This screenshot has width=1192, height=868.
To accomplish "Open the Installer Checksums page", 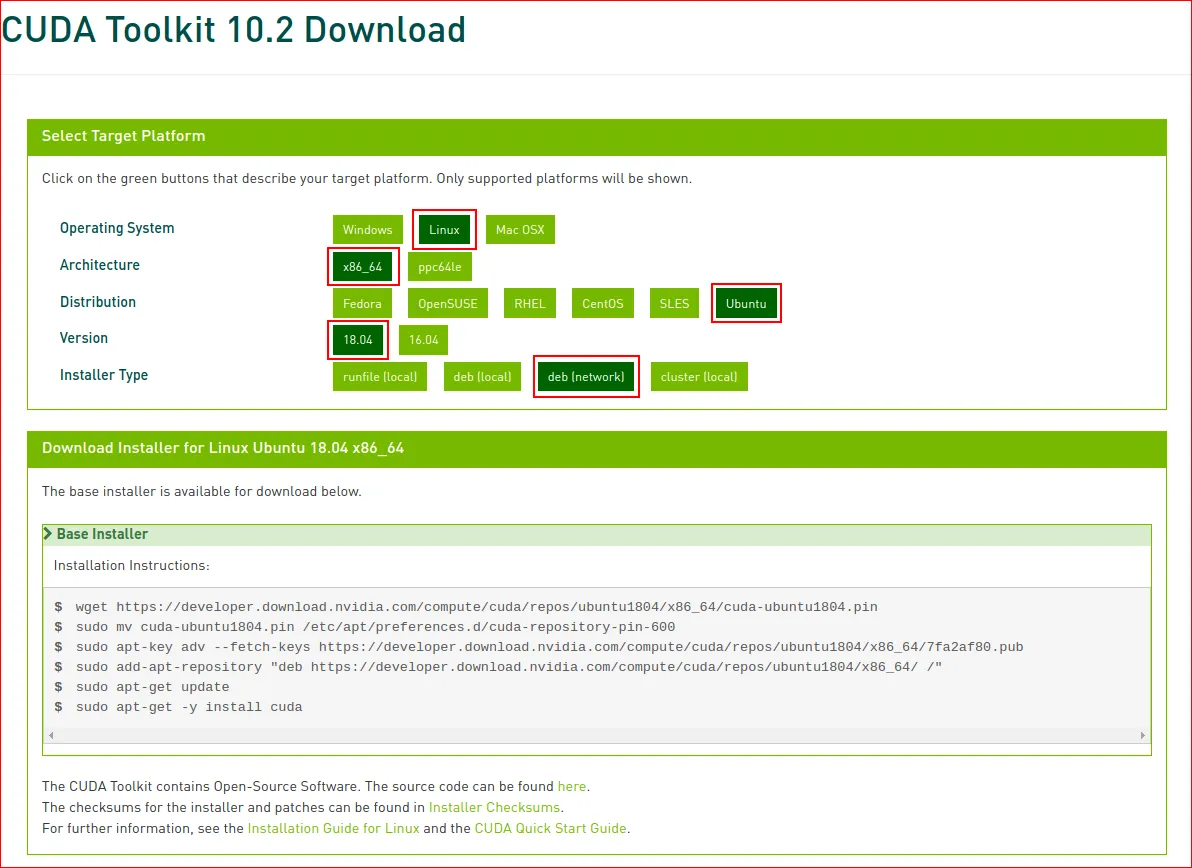I will (494, 807).
